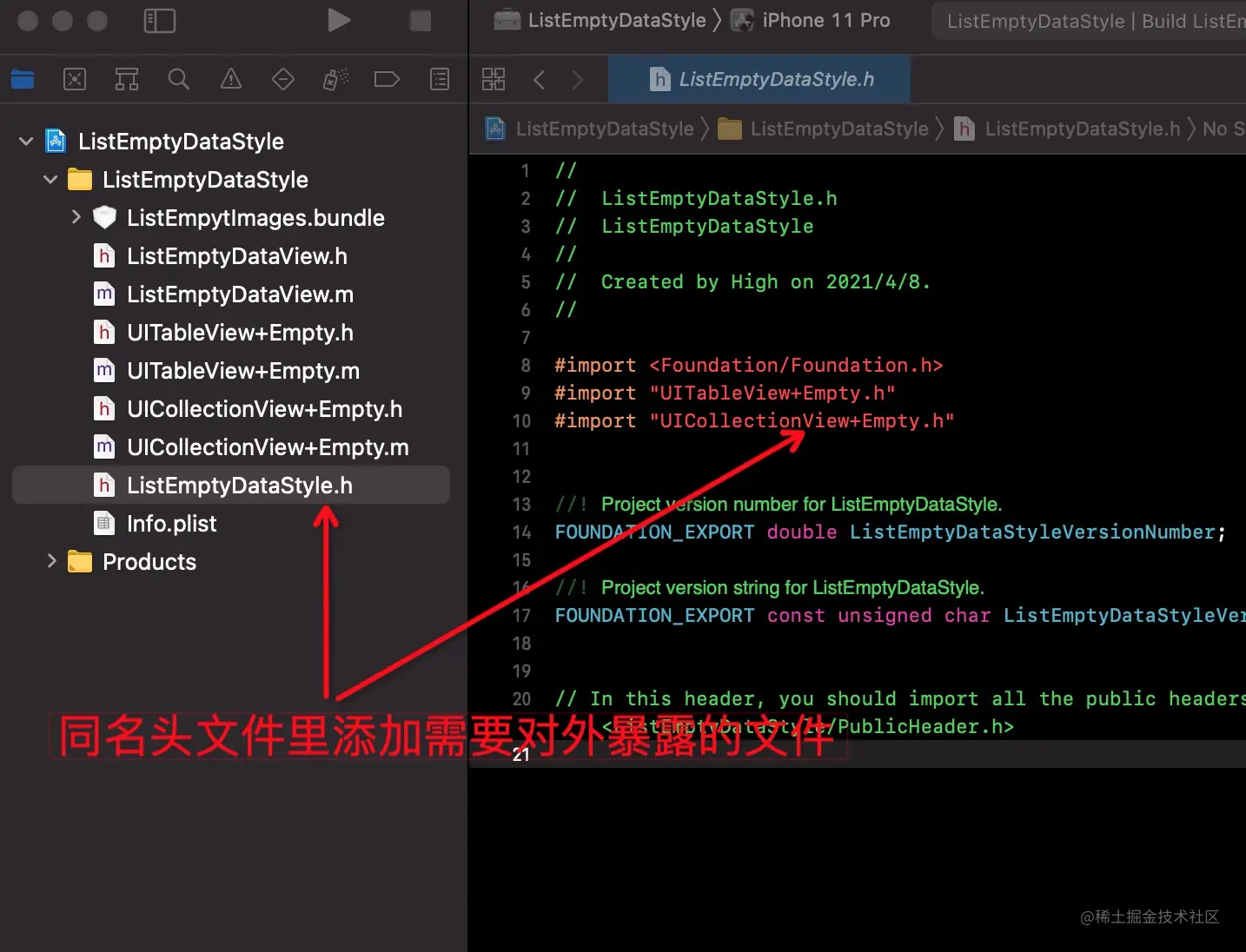Toggle the navigator sidebar button
The image size is (1246, 952).
[160, 21]
